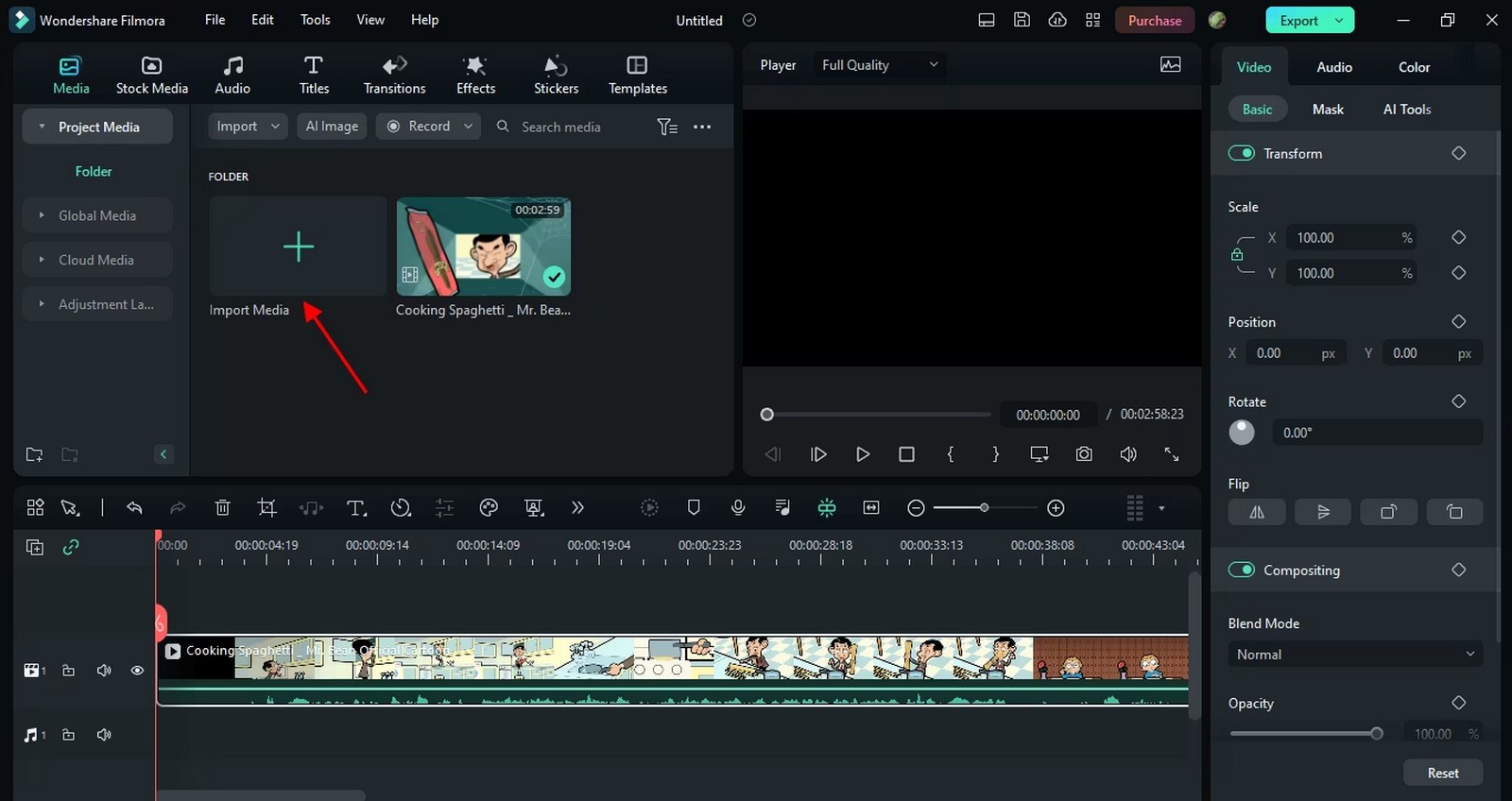Open the three-dot more options menu
1512x801 pixels.
[x=702, y=127]
